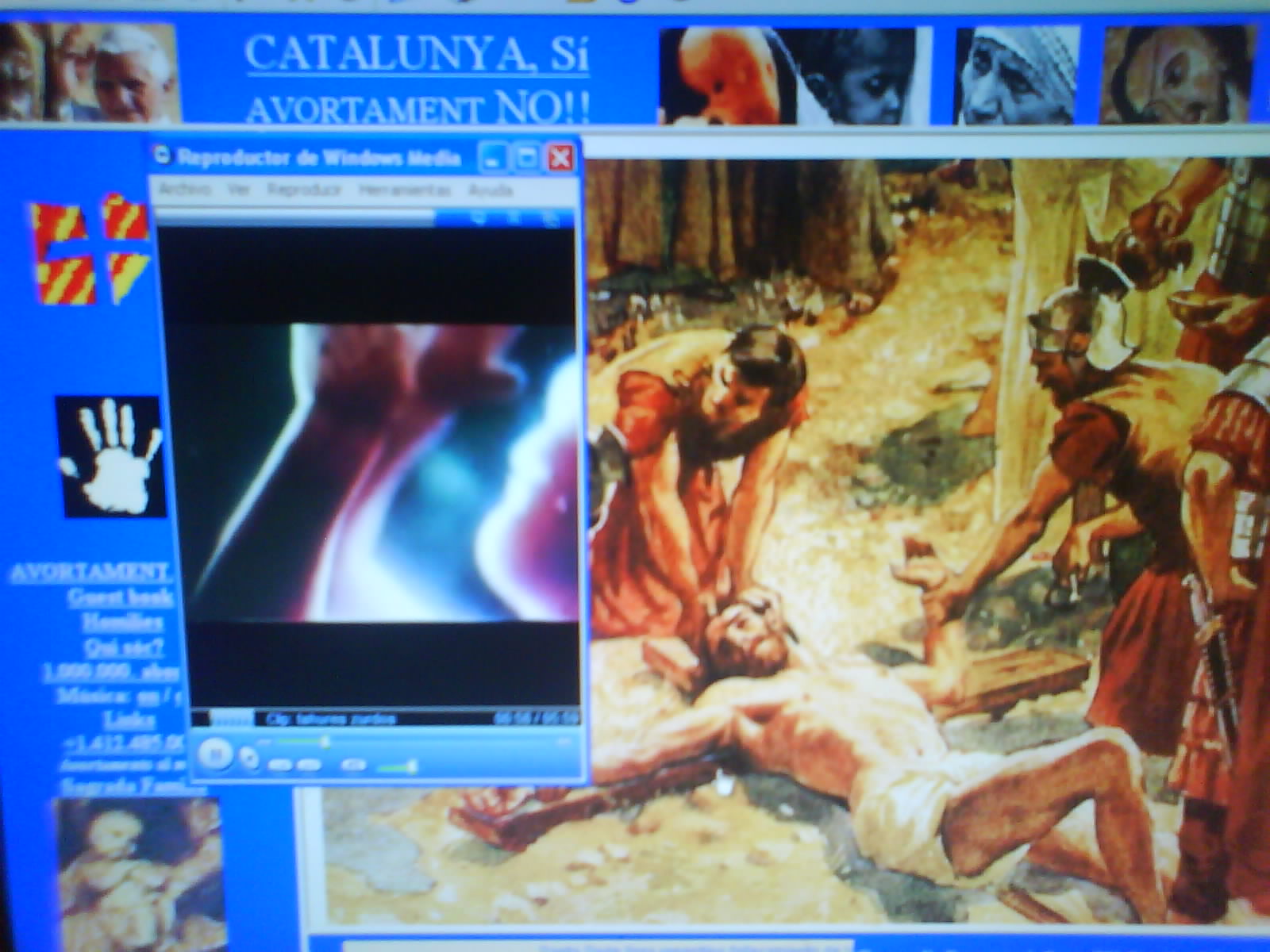
Task: Close the Reproductor de Windows Media window
Action: [x=560, y=158]
